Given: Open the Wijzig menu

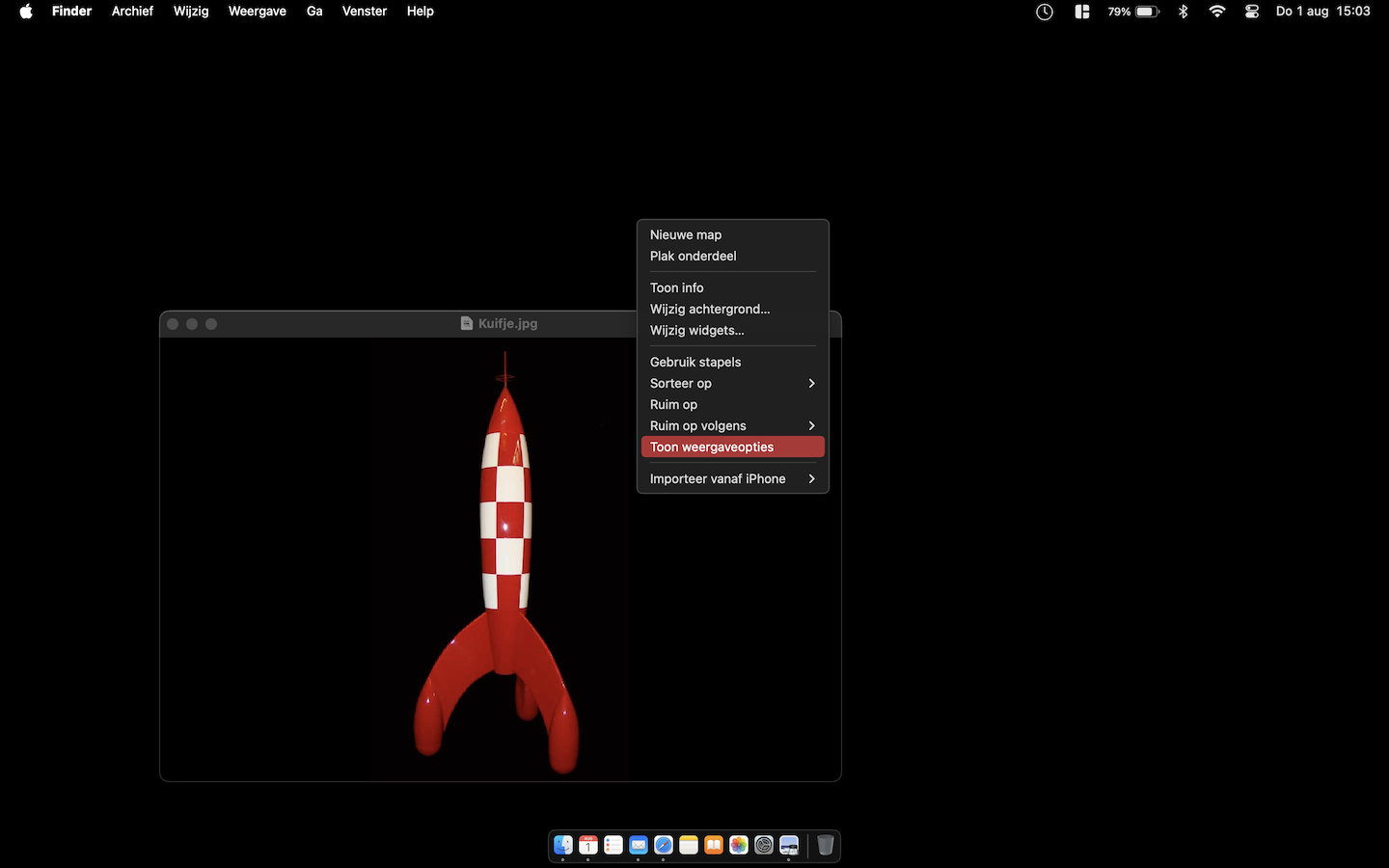Looking at the screenshot, I should tap(191, 12).
